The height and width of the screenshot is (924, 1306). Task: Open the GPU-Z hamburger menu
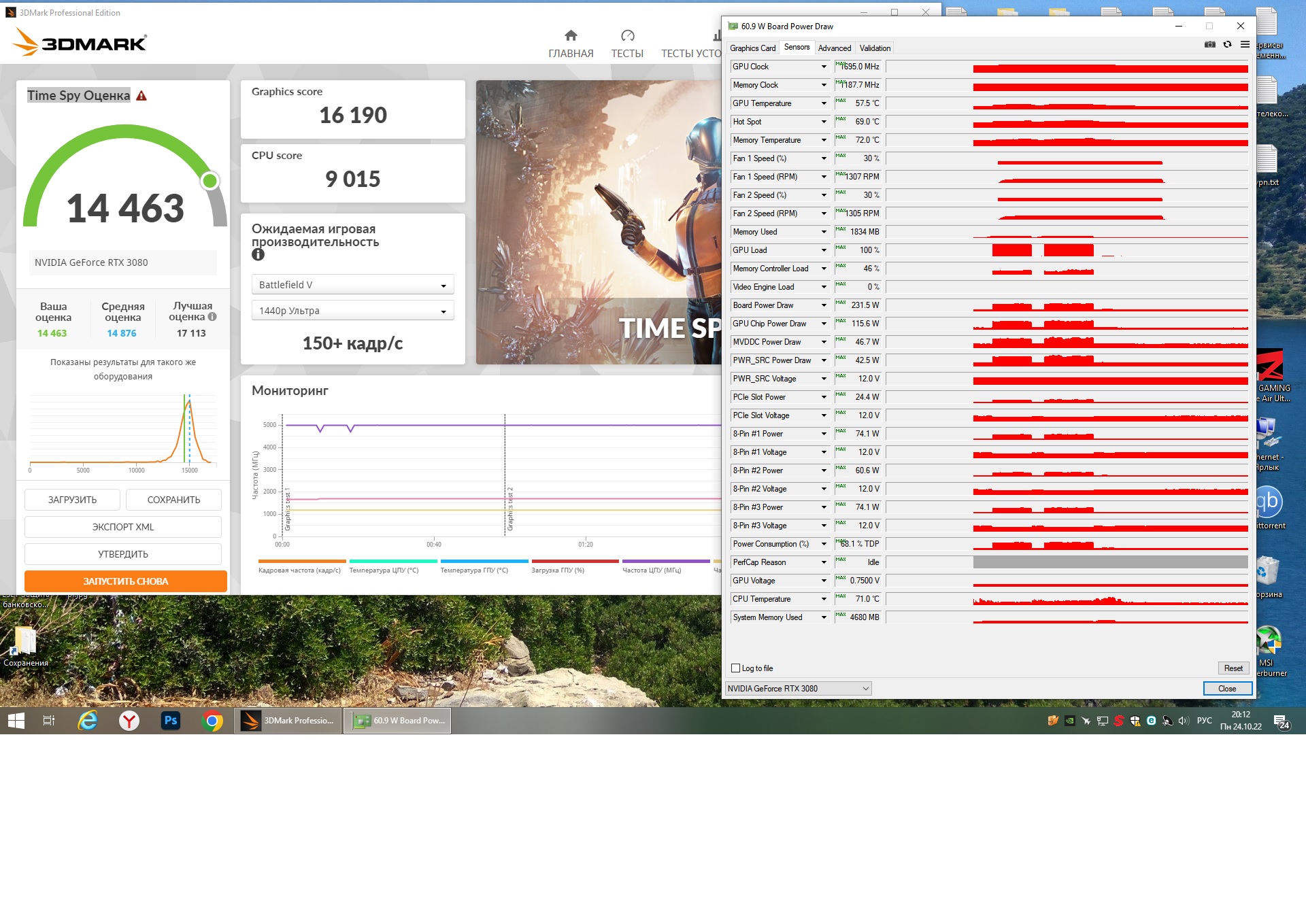coord(1245,45)
